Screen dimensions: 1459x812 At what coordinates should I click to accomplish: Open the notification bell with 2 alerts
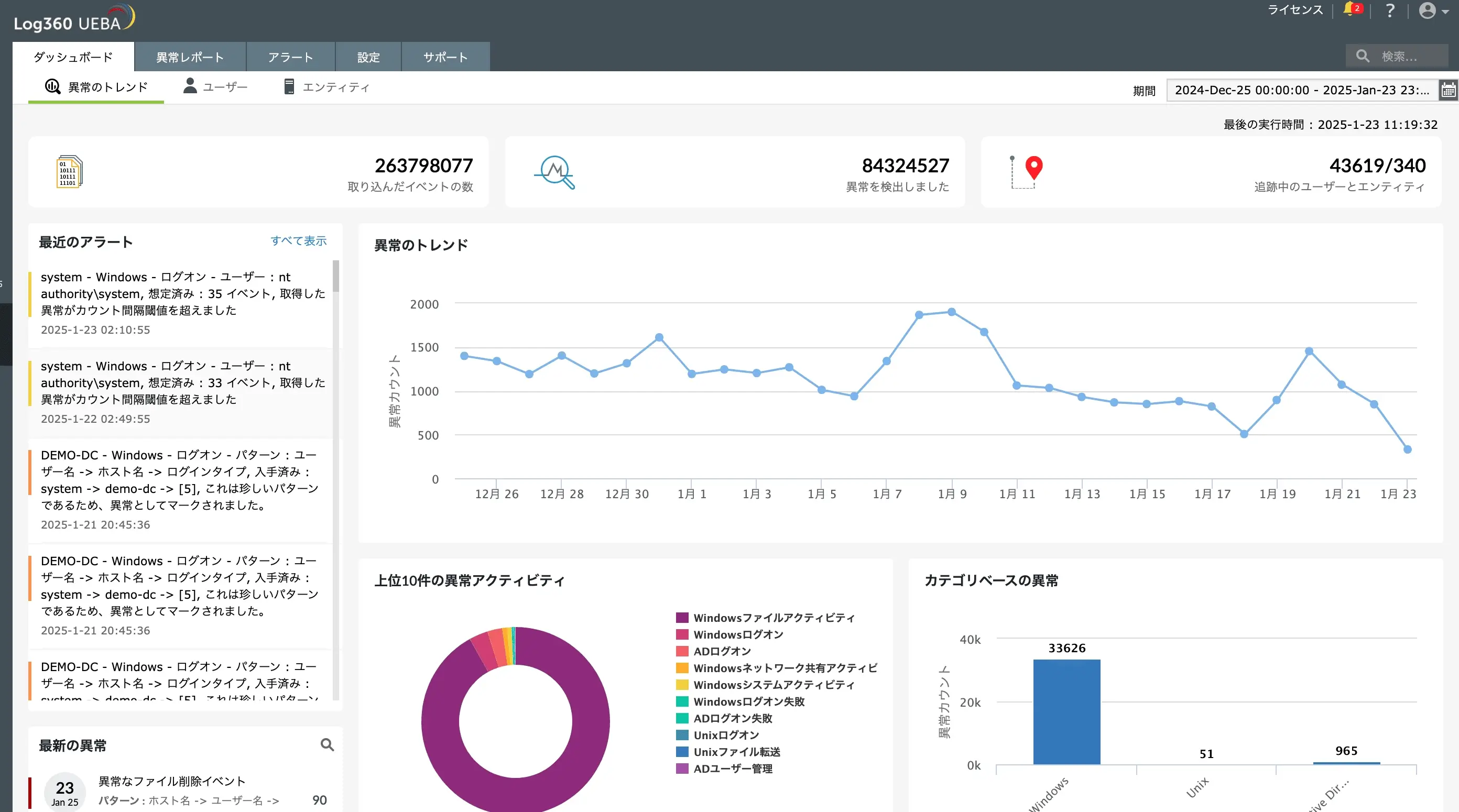[1353, 9]
